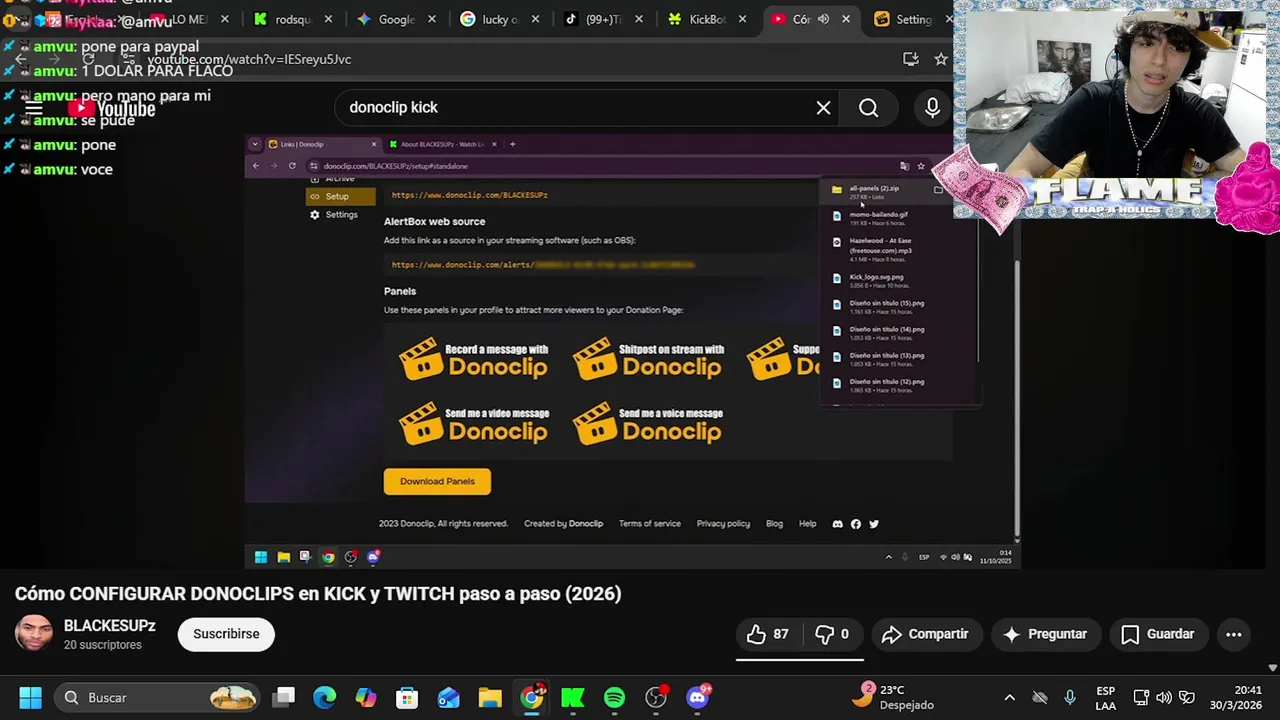Bookmark this page with the star icon
This screenshot has height=720, width=1280.
tap(940, 59)
